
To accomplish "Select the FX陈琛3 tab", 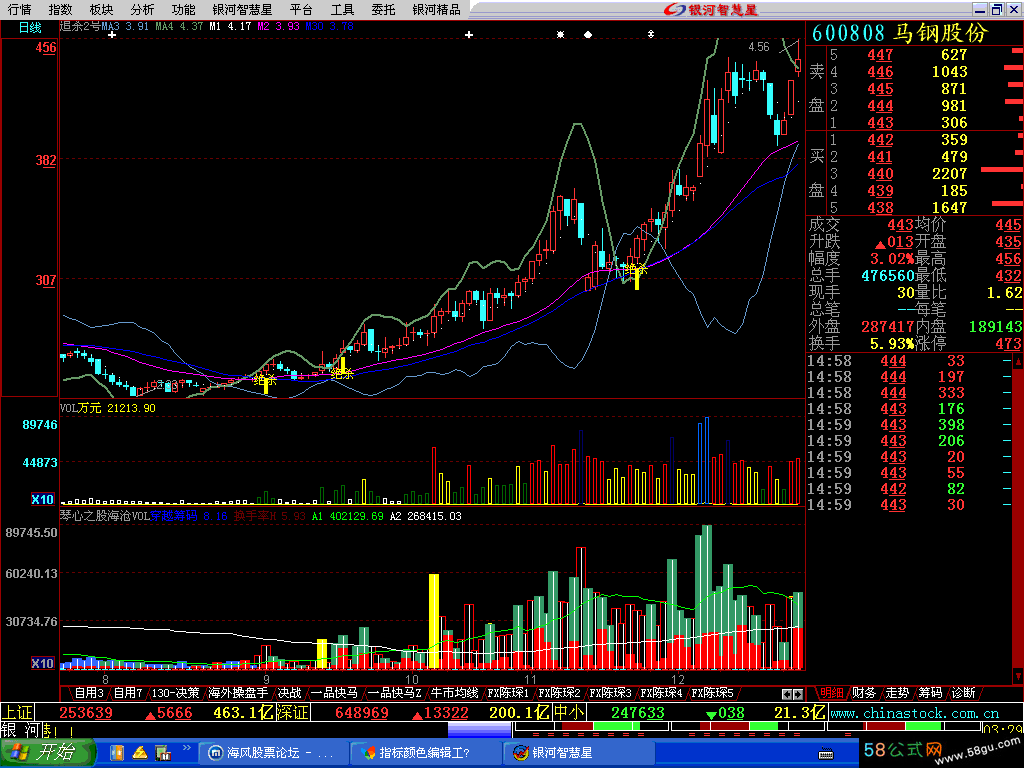I will [611, 693].
